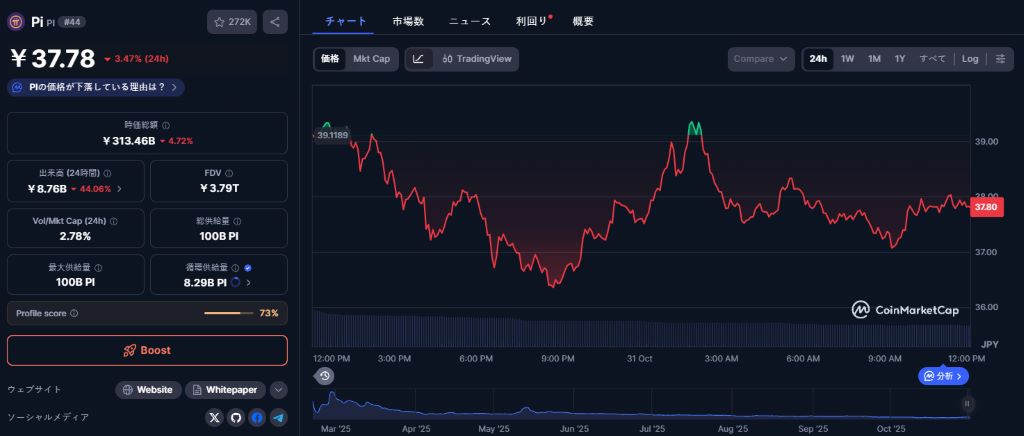Click info icon beside Vol/Mkt Cap (24h)
1024x436 pixels.
[x=114, y=222]
